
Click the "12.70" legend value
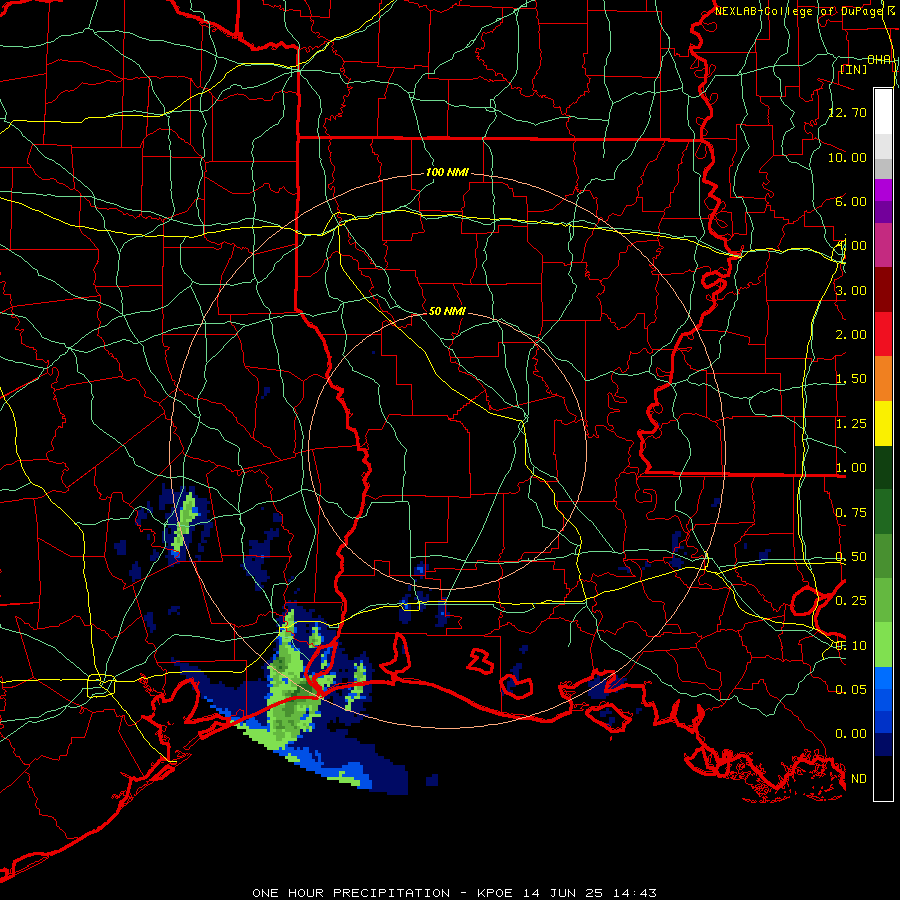tap(848, 112)
